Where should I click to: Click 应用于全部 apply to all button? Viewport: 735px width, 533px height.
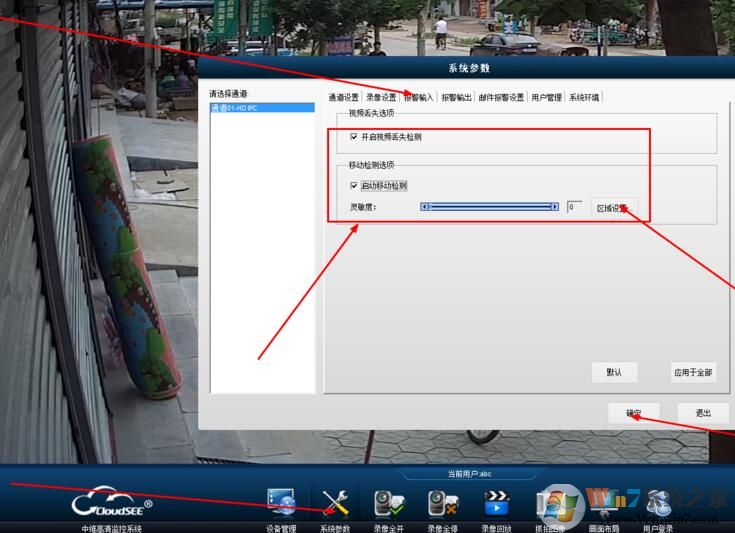693,372
